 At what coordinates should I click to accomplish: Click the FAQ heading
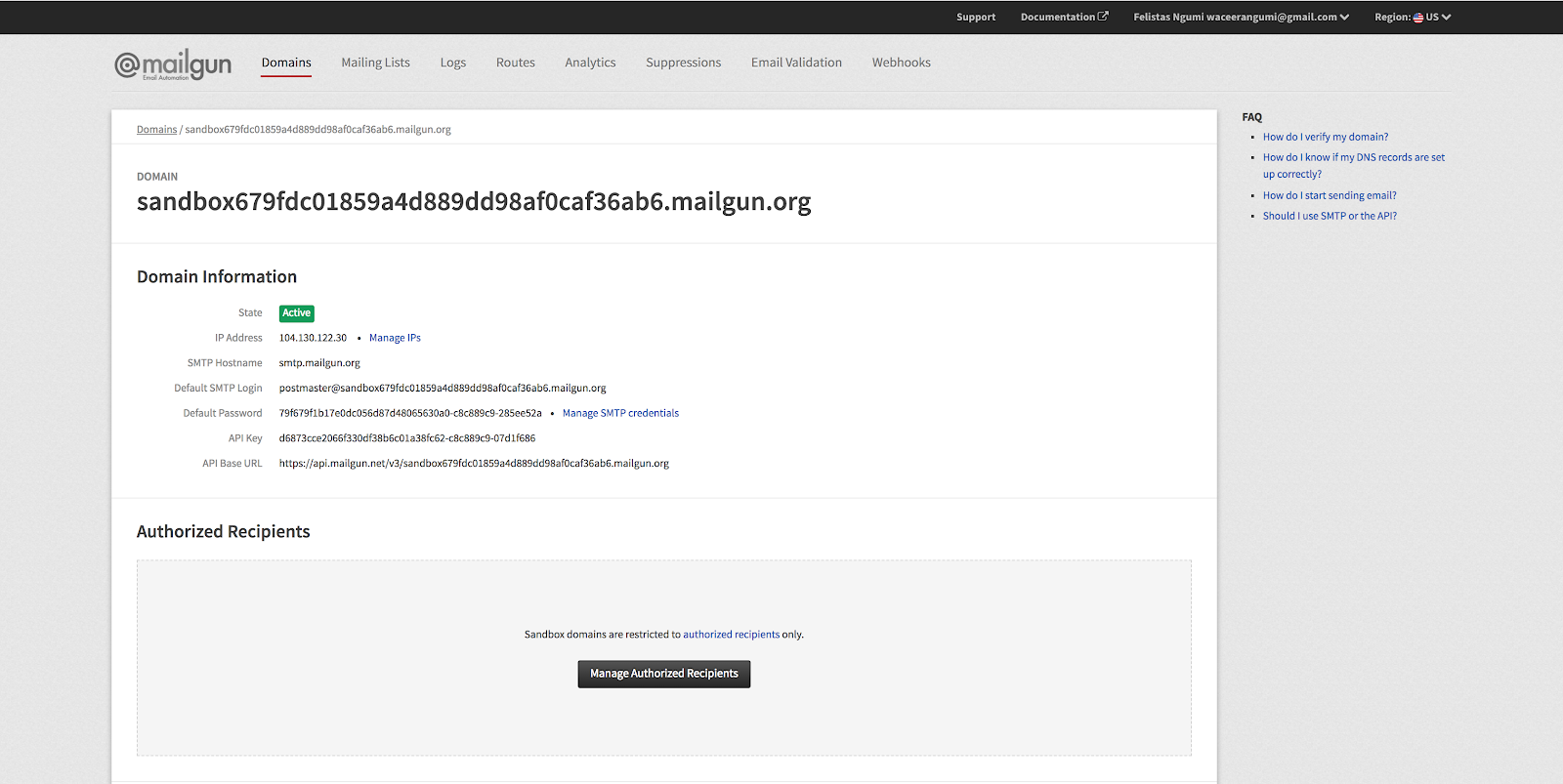pyautogui.click(x=1252, y=117)
